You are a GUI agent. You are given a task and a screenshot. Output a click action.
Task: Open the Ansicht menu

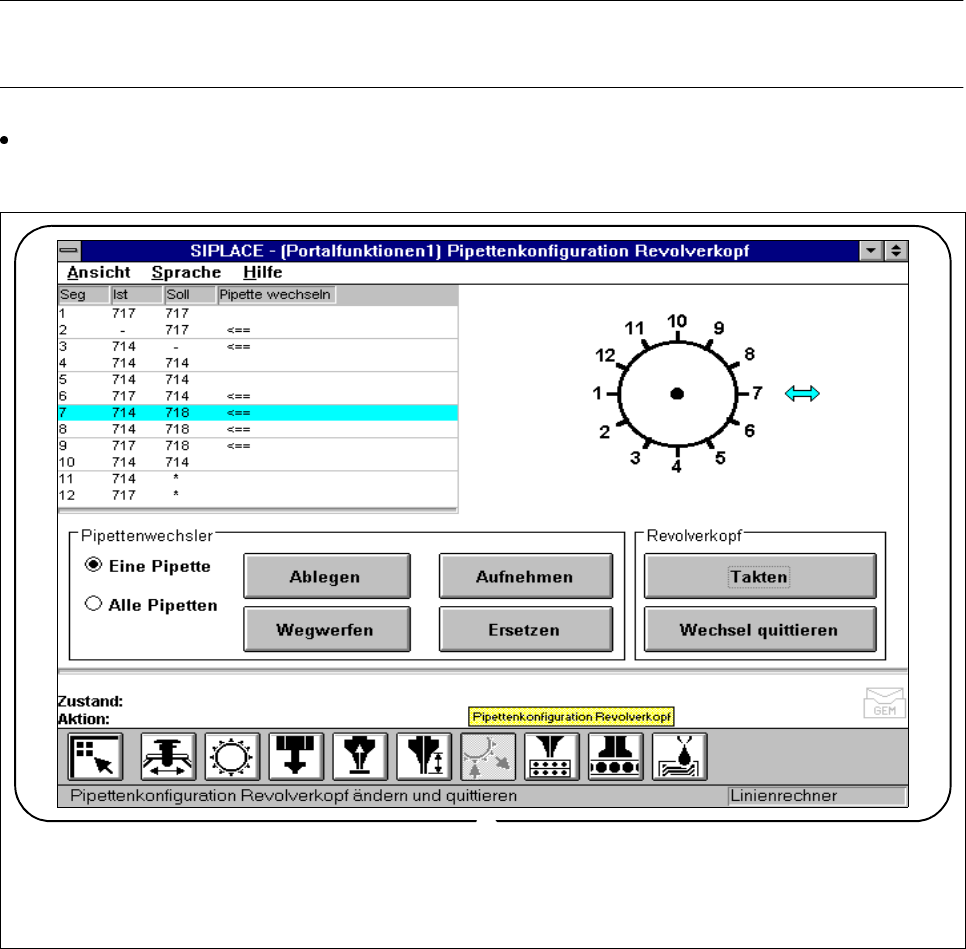pyautogui.click(x=99, y=272)
